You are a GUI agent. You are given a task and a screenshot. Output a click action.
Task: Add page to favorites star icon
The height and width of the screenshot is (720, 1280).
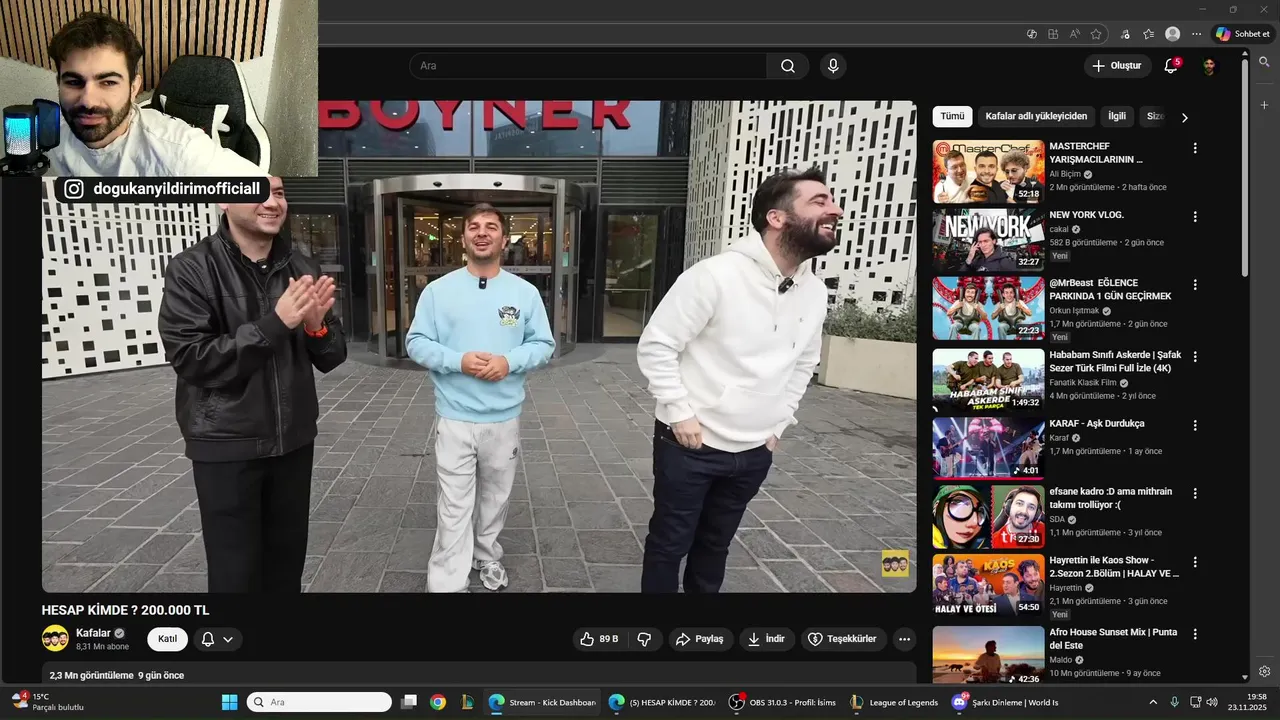(1096, 34)
